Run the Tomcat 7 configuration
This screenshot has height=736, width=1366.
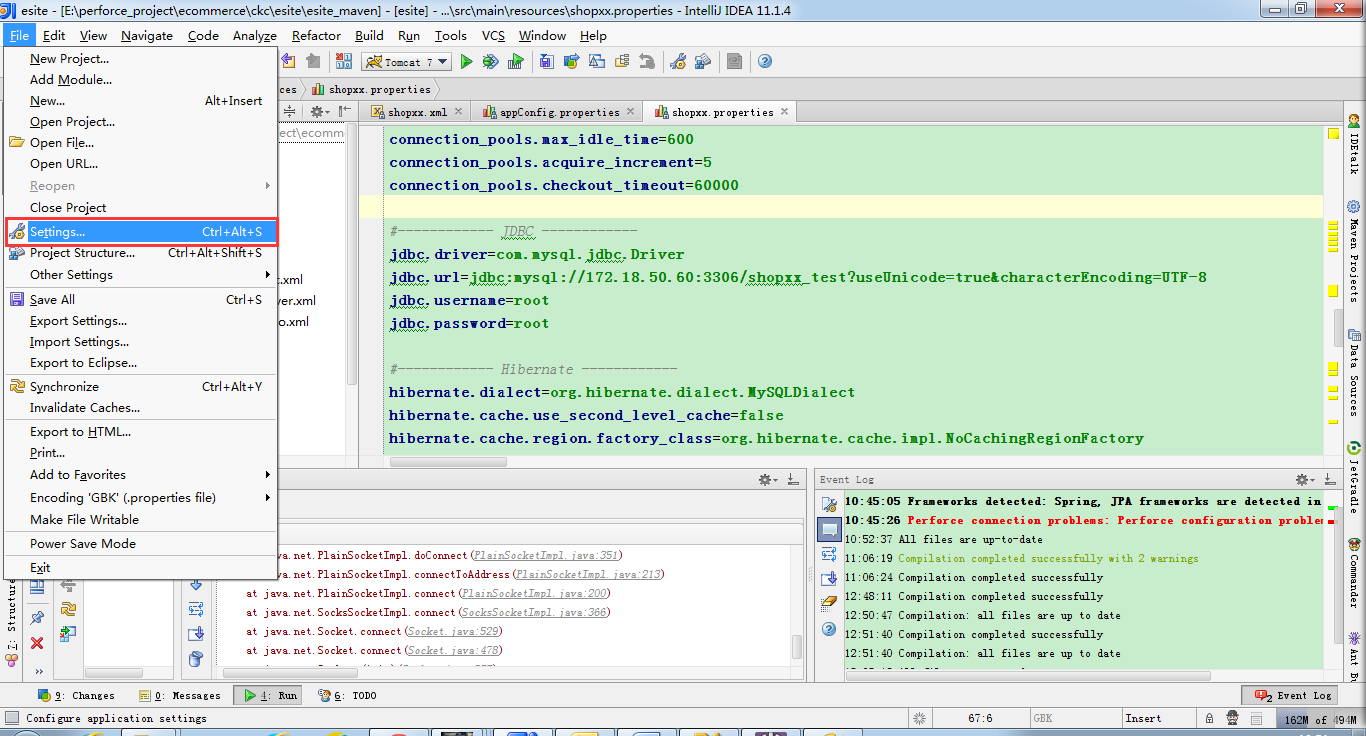coord(466,62)
